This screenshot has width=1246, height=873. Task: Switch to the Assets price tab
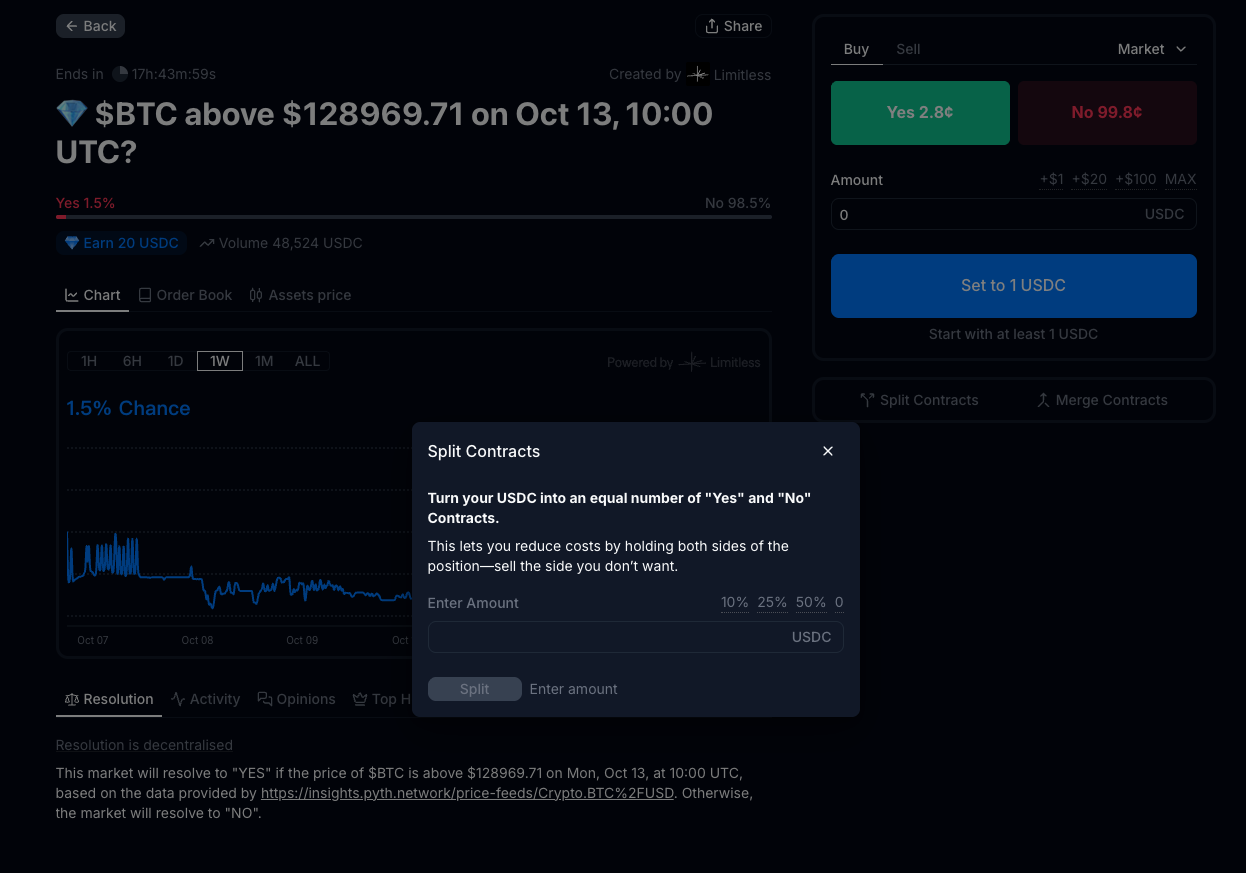coord(300,295)
